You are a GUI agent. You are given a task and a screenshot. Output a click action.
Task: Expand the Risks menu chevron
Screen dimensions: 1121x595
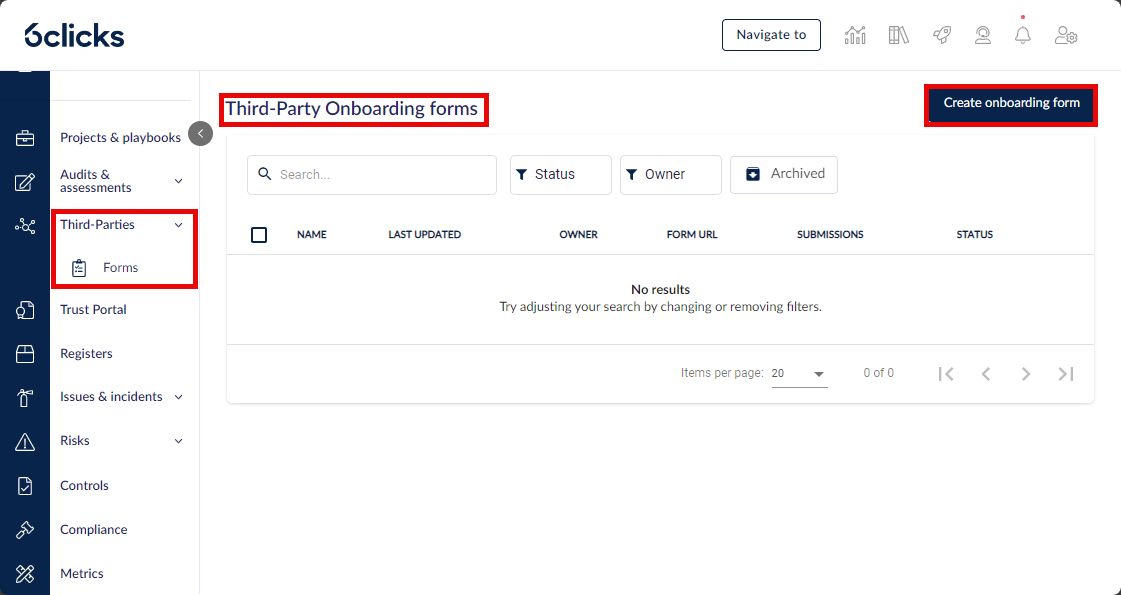pyautogui.click(x=179, y=441)
